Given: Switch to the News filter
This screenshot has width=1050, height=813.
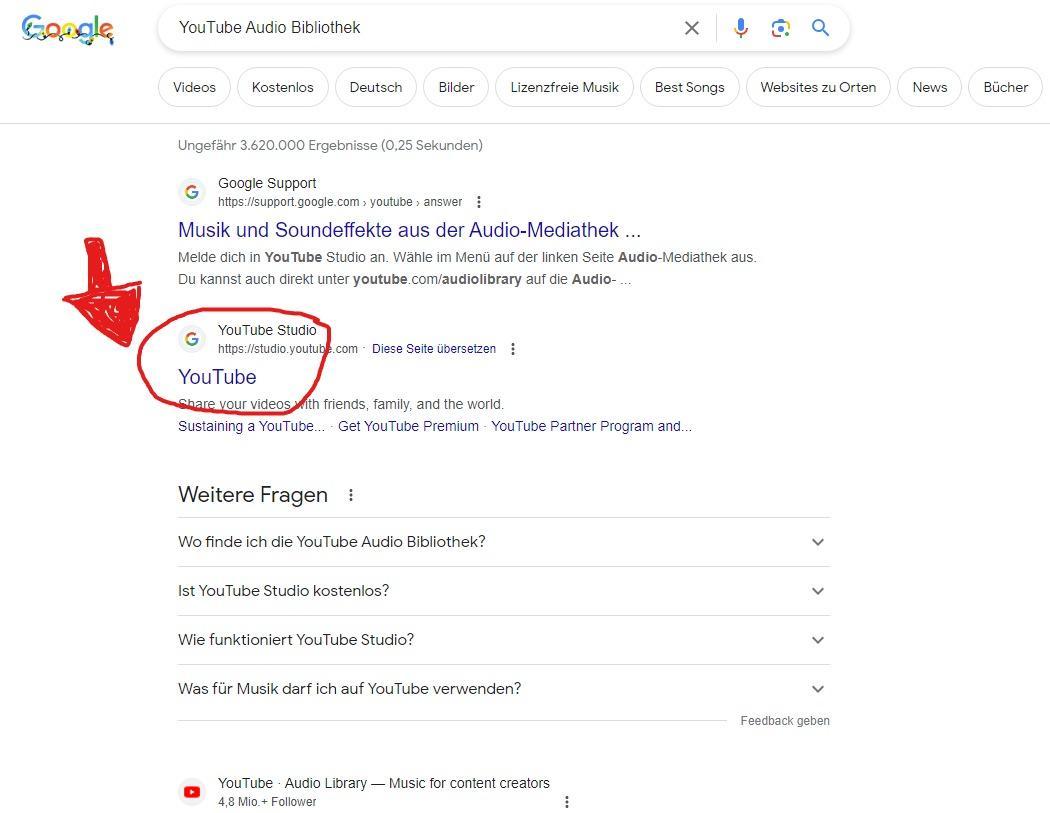Looking at the screenshot, I should point(930,87).
